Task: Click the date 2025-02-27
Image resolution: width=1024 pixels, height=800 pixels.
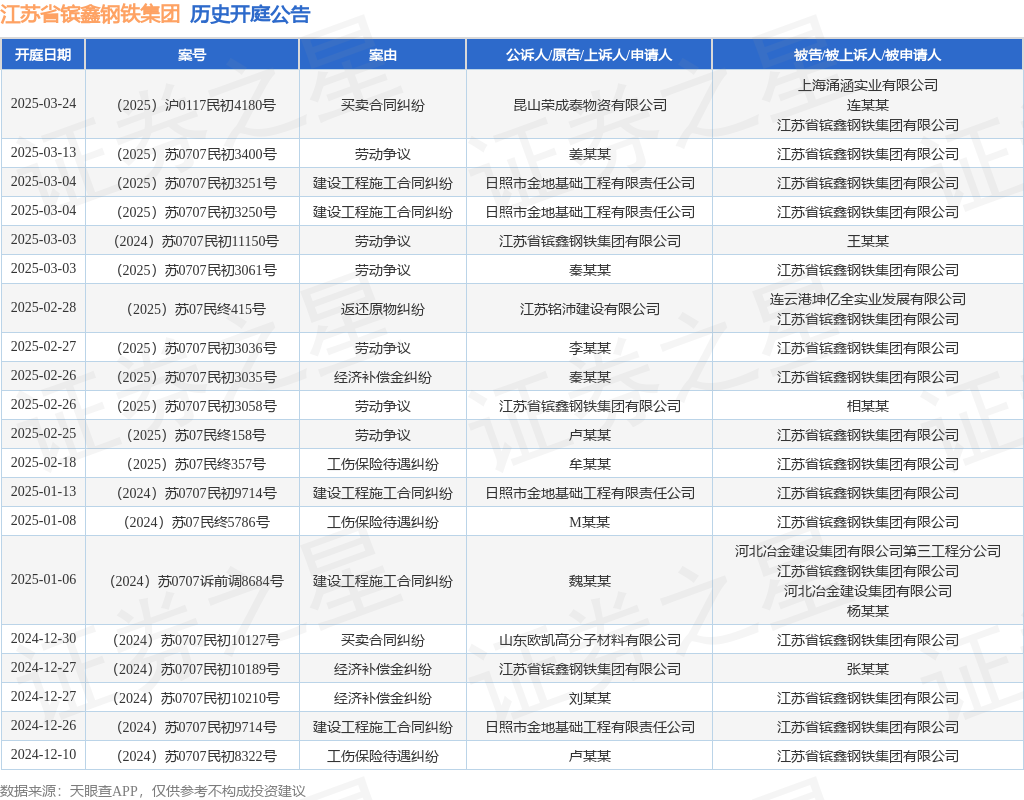Action: [x=43, y=347]
